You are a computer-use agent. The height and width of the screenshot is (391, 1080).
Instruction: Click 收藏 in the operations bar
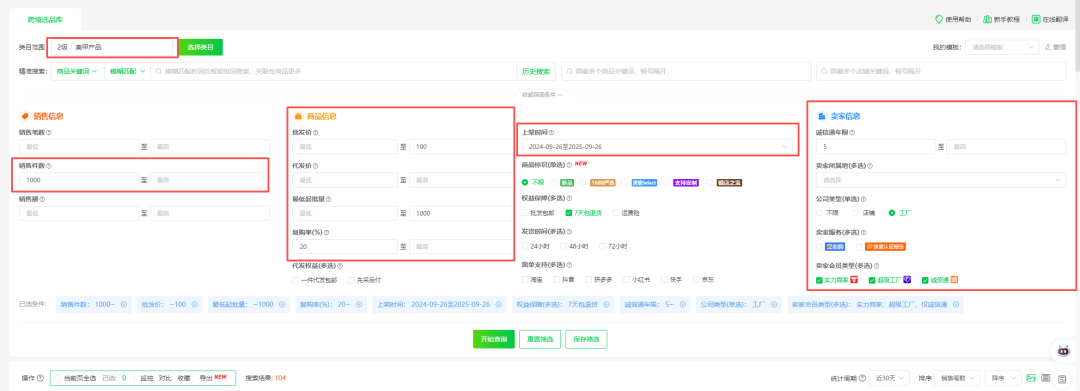pos(184,378)
